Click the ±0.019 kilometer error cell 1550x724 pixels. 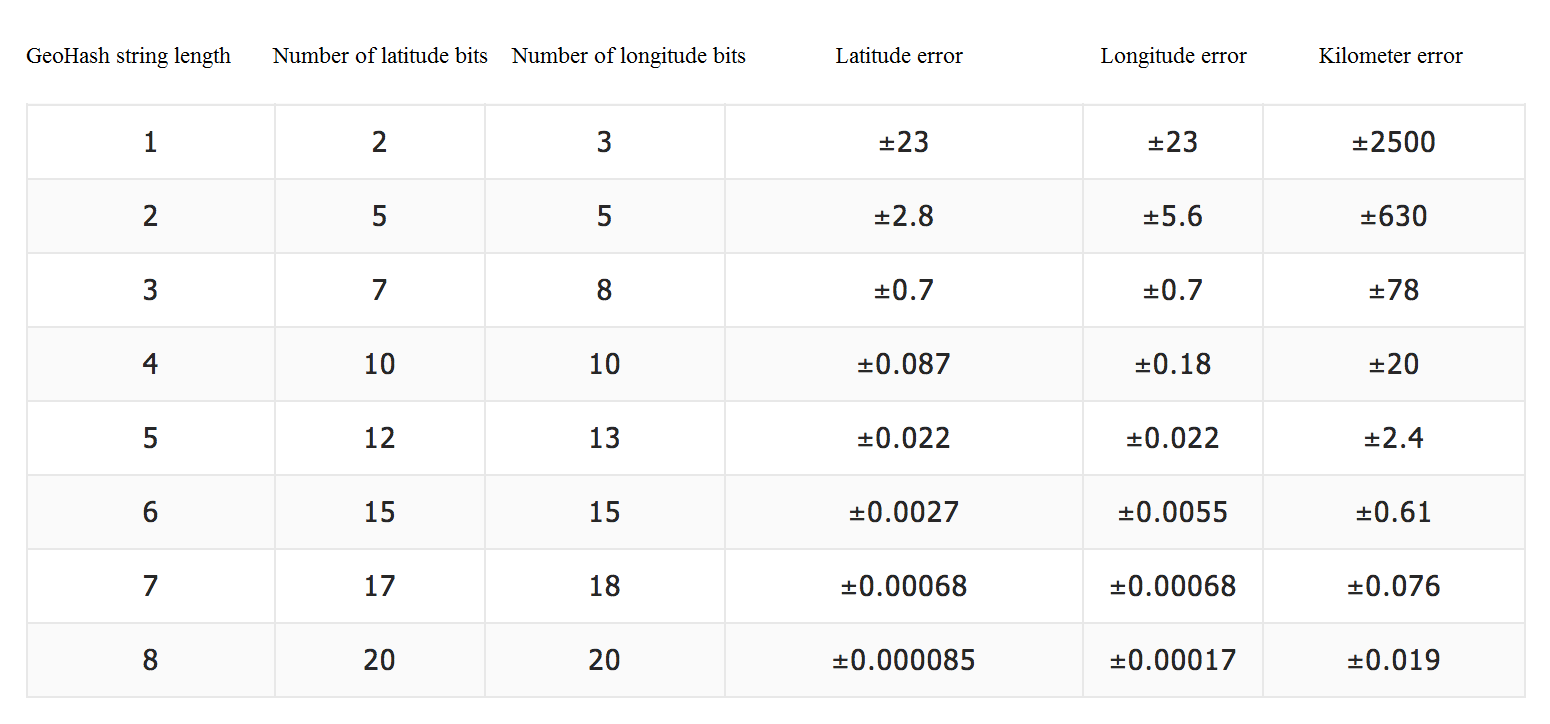1393,660
